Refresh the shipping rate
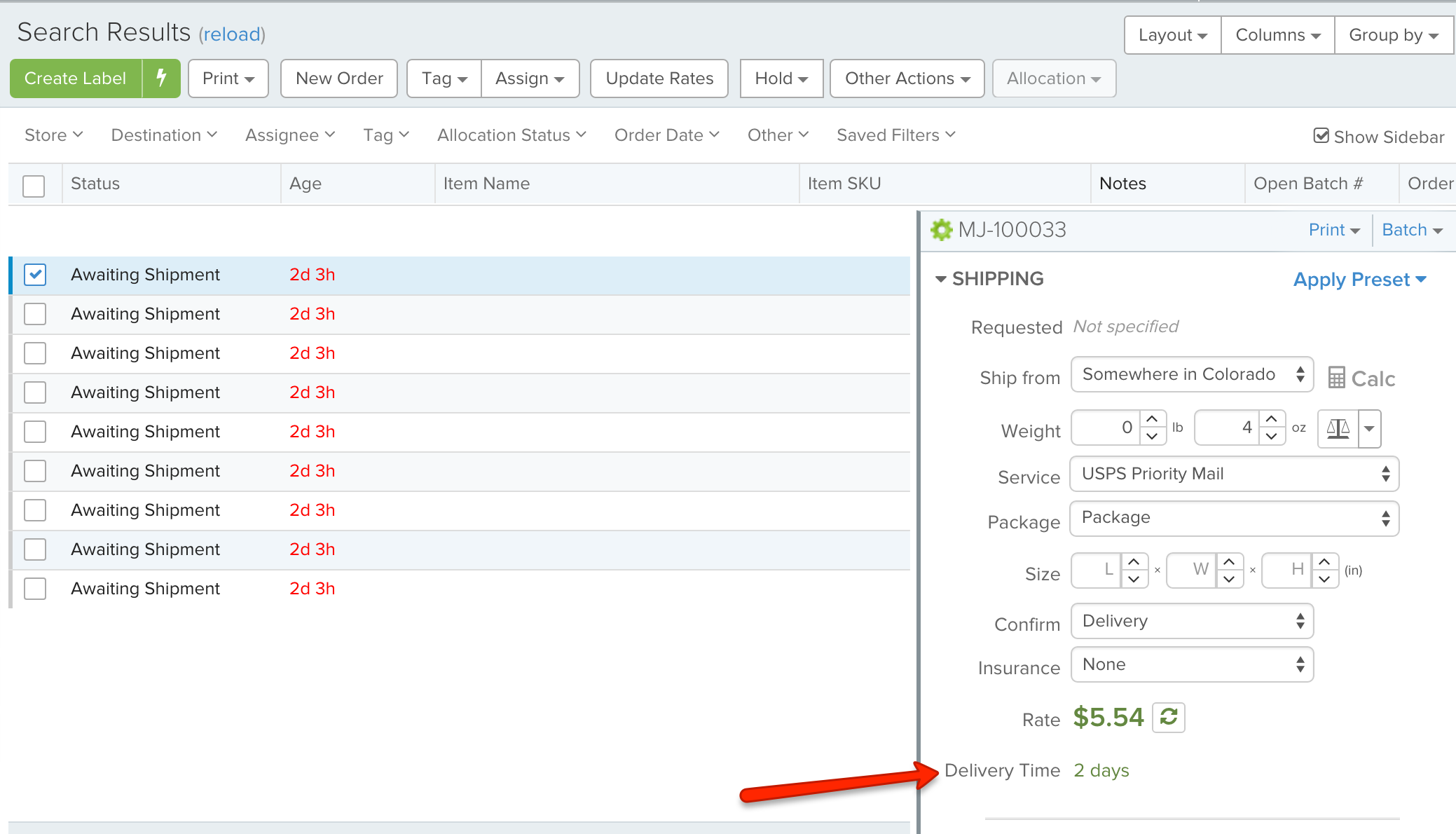 click(1168, 717)
